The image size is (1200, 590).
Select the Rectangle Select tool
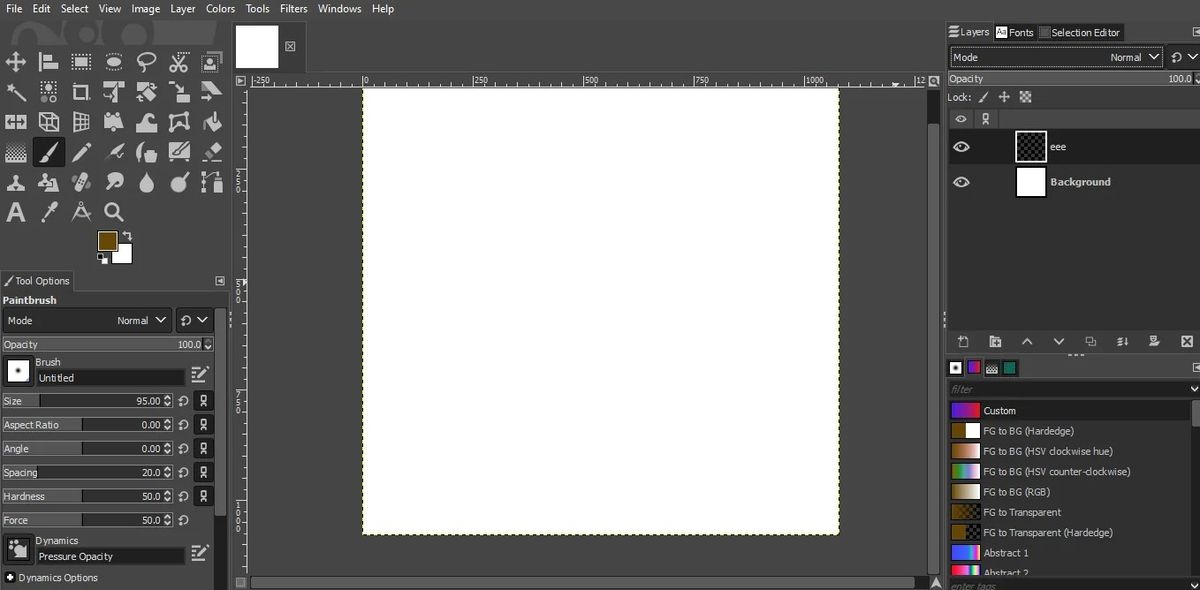point(81,62)
